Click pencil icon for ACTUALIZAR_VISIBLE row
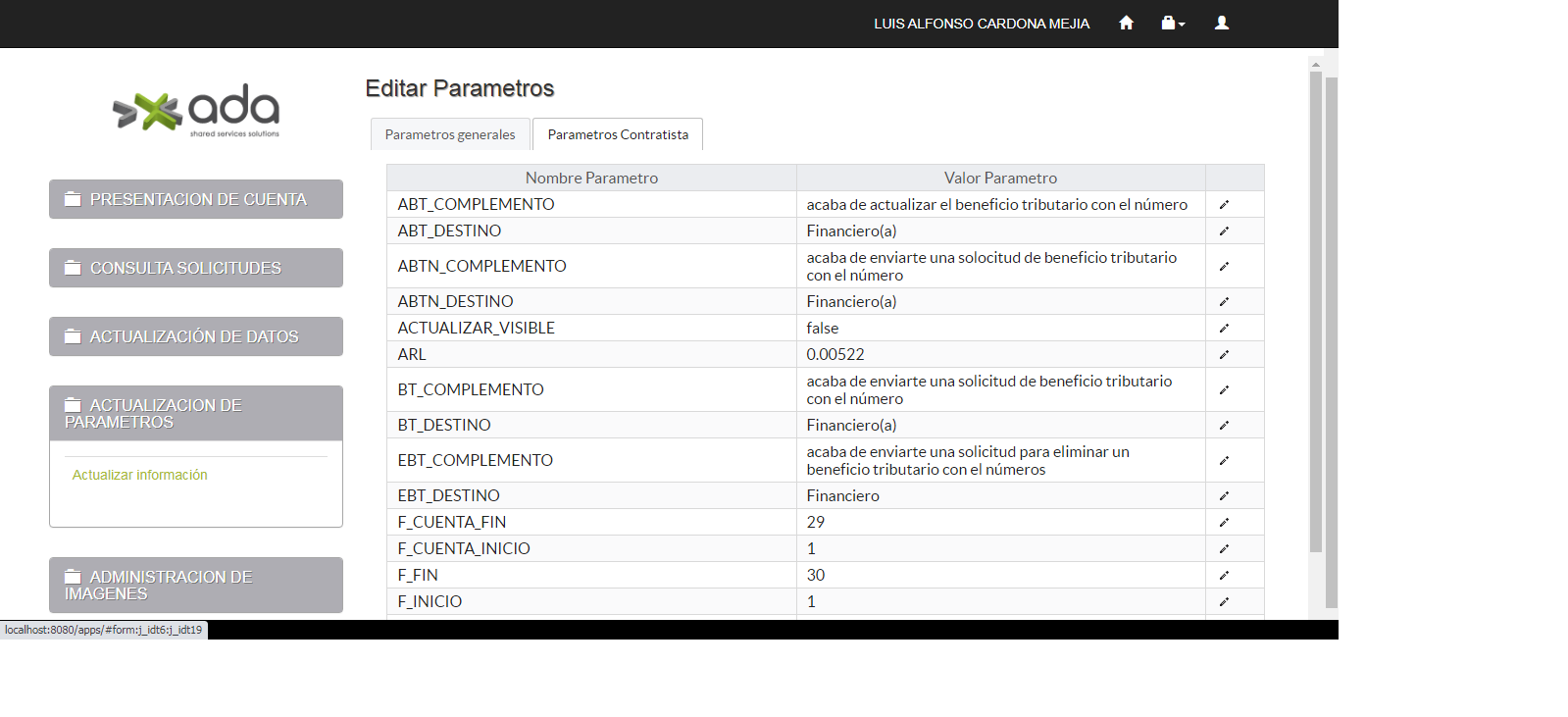The width and height of the screenshot is (1568, 717). 1224,329
